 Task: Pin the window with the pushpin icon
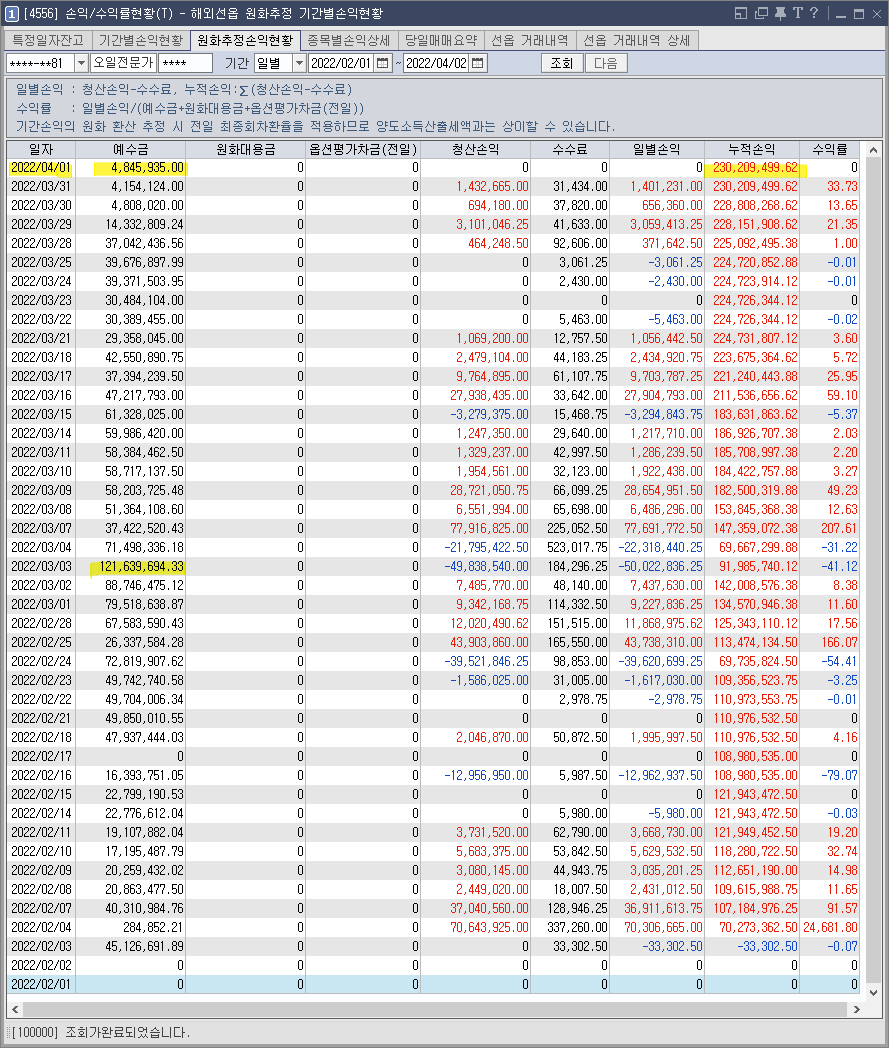click(x=780, y=13)
